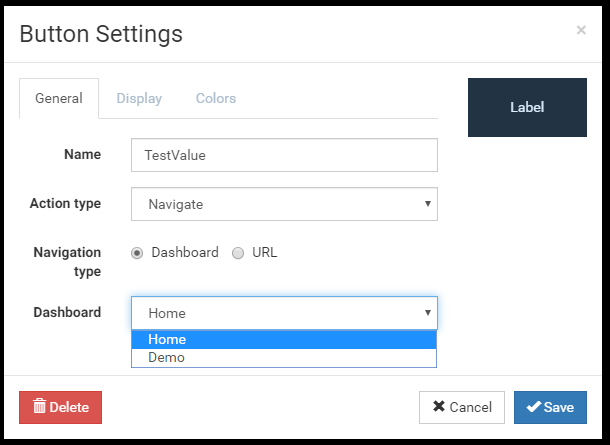Click the X icon on Cancel

(x=438, y=407)
